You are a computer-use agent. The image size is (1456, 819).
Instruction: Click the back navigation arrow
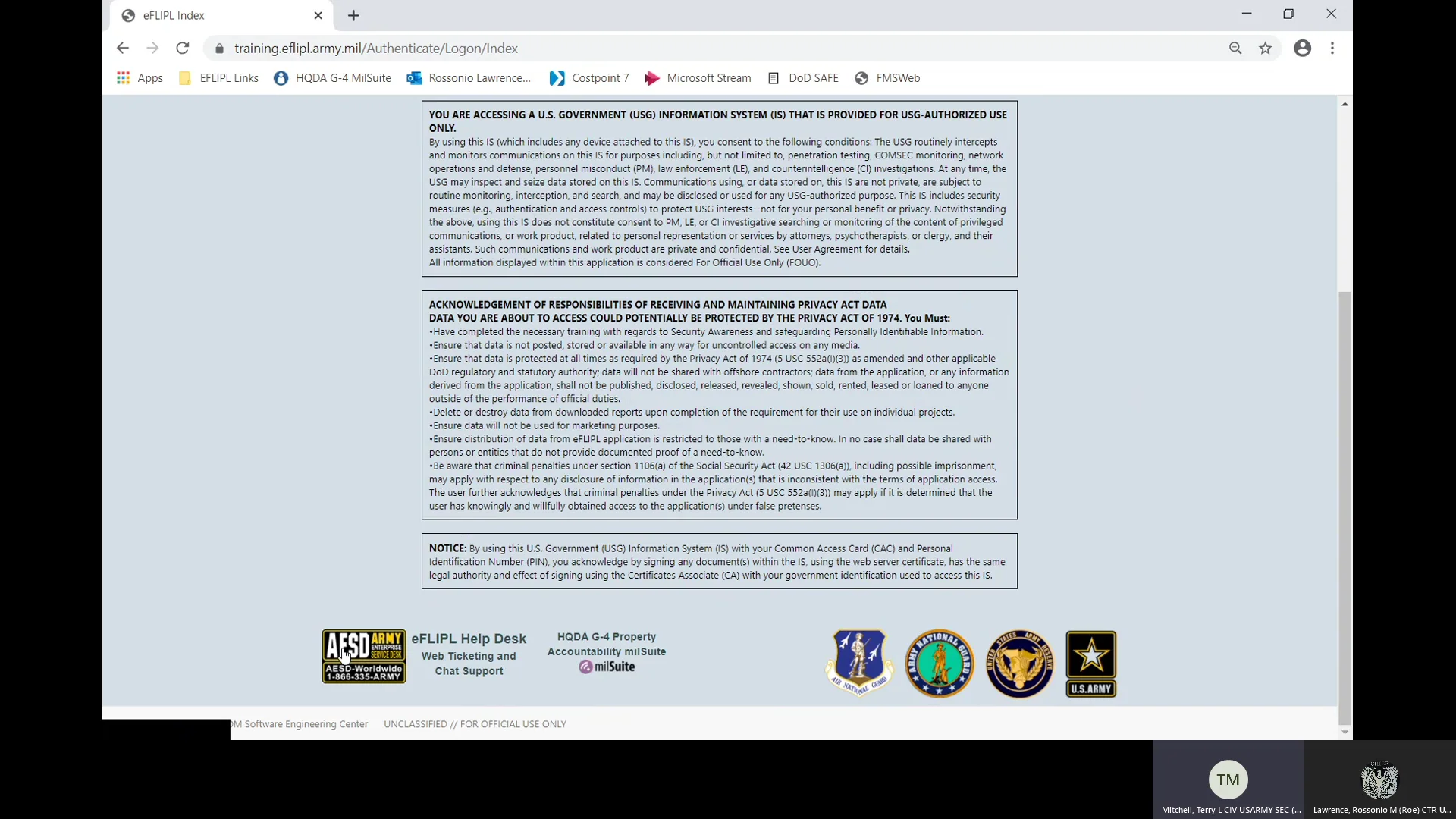click(x=123, y=48)
